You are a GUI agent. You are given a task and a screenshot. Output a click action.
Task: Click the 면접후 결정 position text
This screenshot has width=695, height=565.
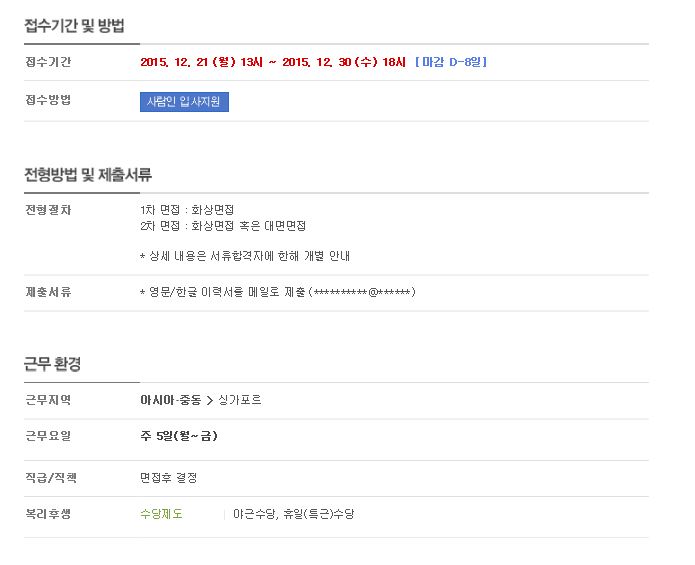168,478
